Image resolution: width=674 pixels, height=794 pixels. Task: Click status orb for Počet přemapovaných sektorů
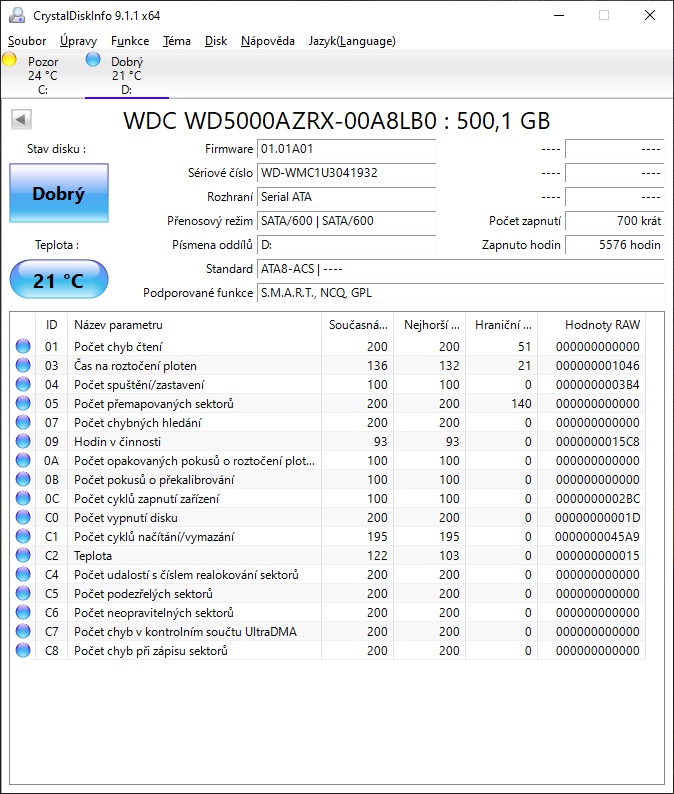click(23, 404)
